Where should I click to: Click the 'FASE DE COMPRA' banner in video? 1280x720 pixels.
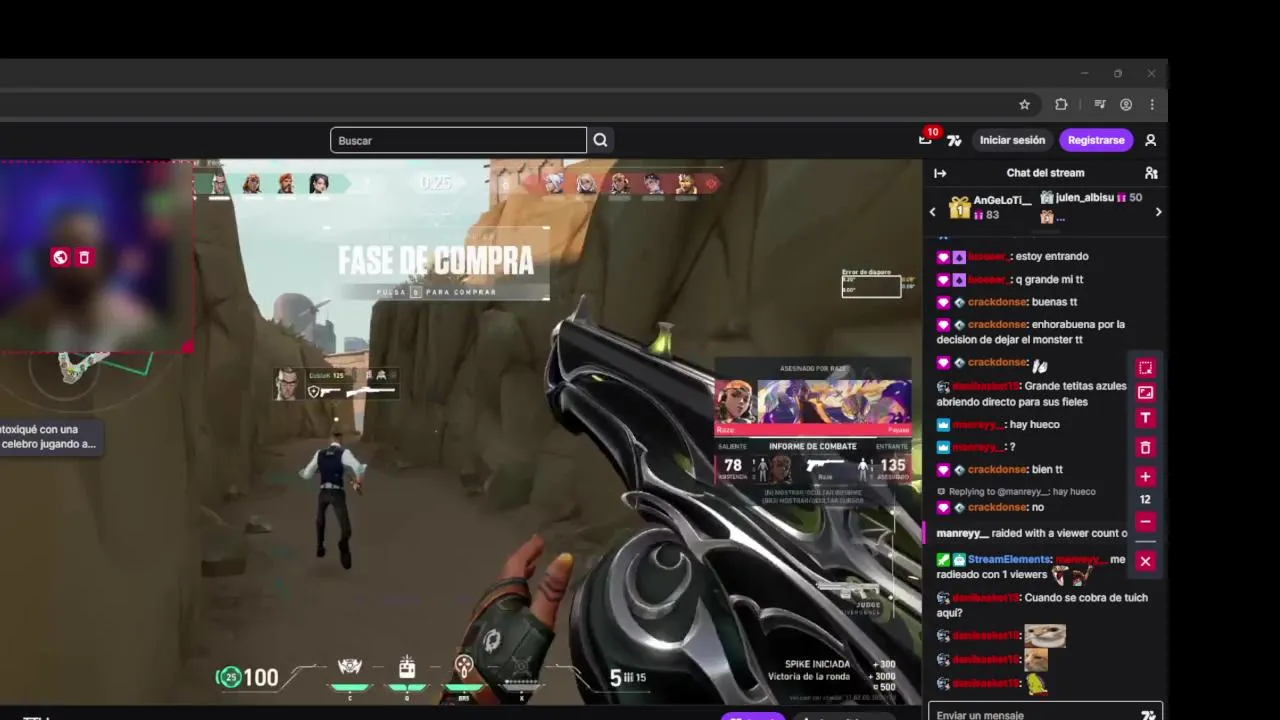436,262
